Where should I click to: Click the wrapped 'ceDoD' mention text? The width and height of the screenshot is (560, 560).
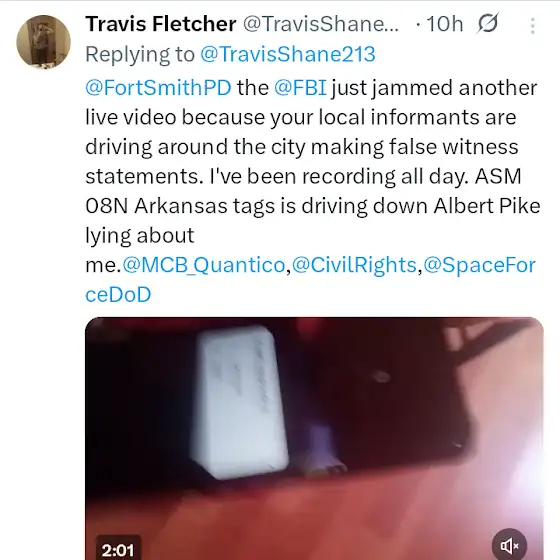click(x=118, y=295)
